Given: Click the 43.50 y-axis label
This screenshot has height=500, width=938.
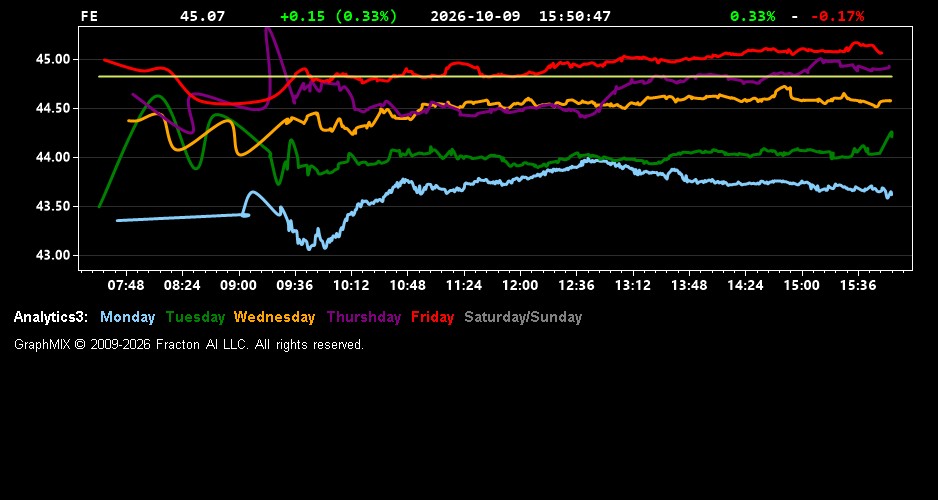Looking at the screenshot, I should pyautogui.click(x=53, y=206).
